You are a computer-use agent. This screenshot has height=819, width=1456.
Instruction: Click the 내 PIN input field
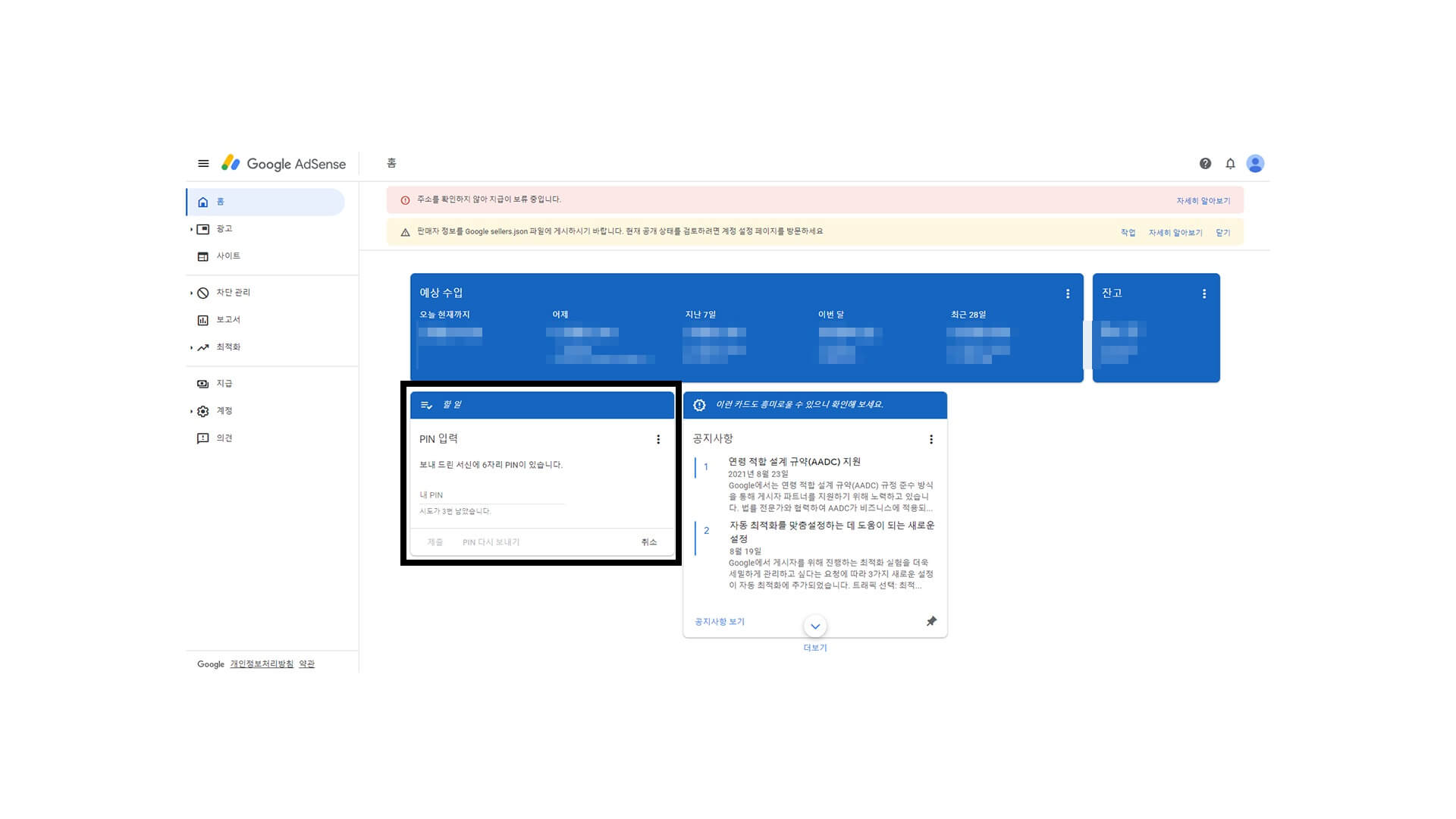click(491, 494)
